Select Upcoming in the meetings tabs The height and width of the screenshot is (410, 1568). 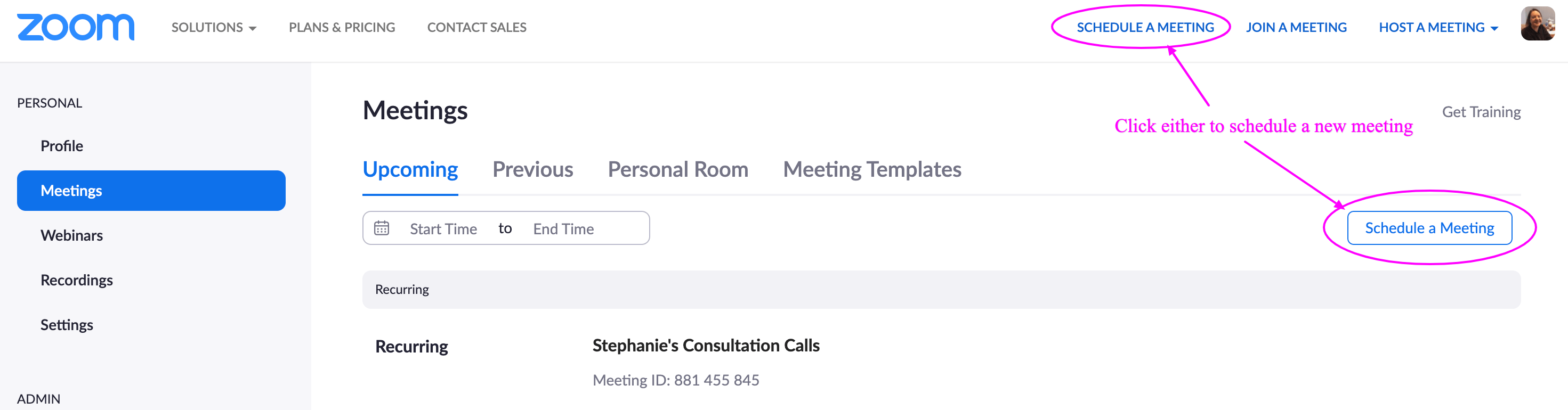coord(410,170)
